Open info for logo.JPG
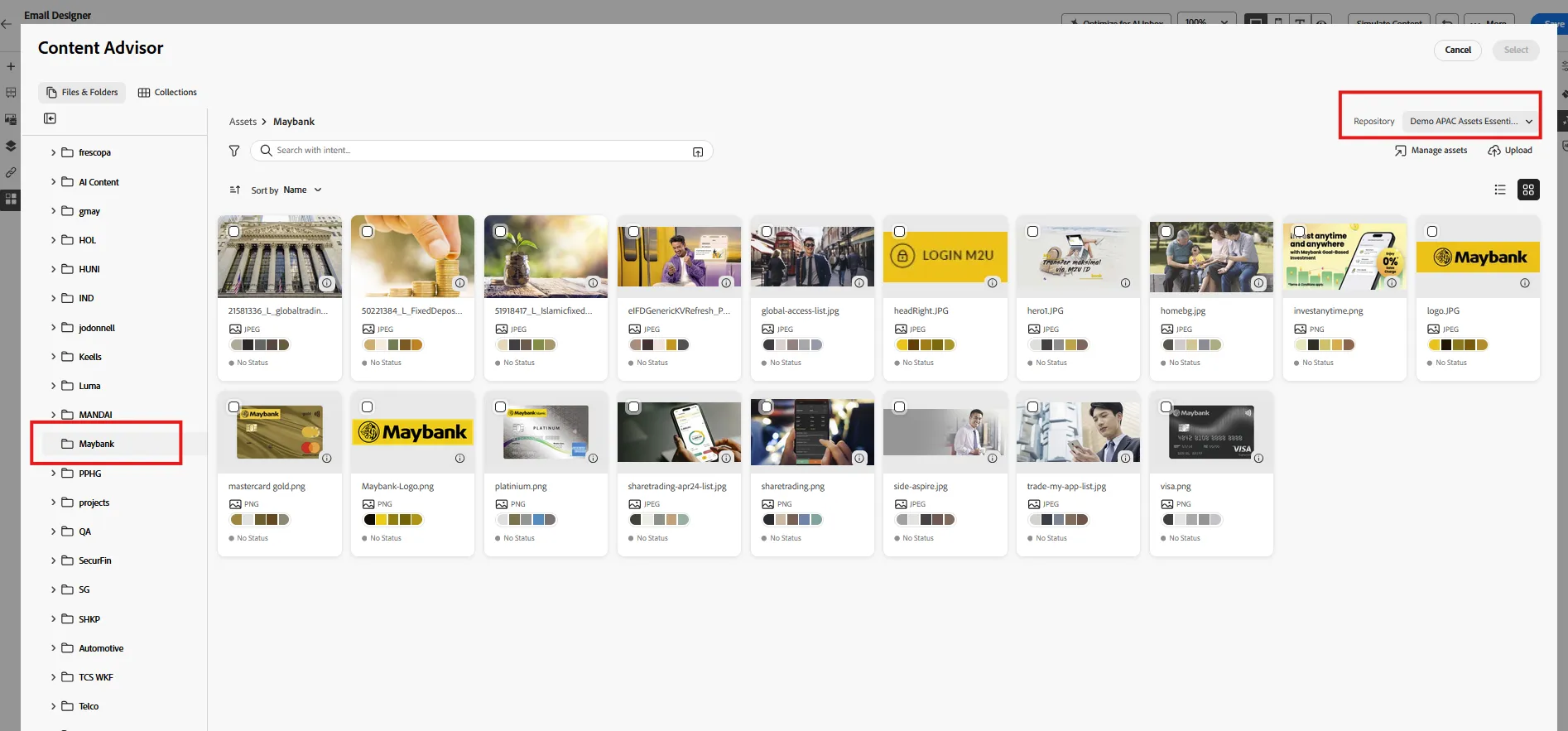The width and height of the screenshot is (1568, 731). point(1525,283)
